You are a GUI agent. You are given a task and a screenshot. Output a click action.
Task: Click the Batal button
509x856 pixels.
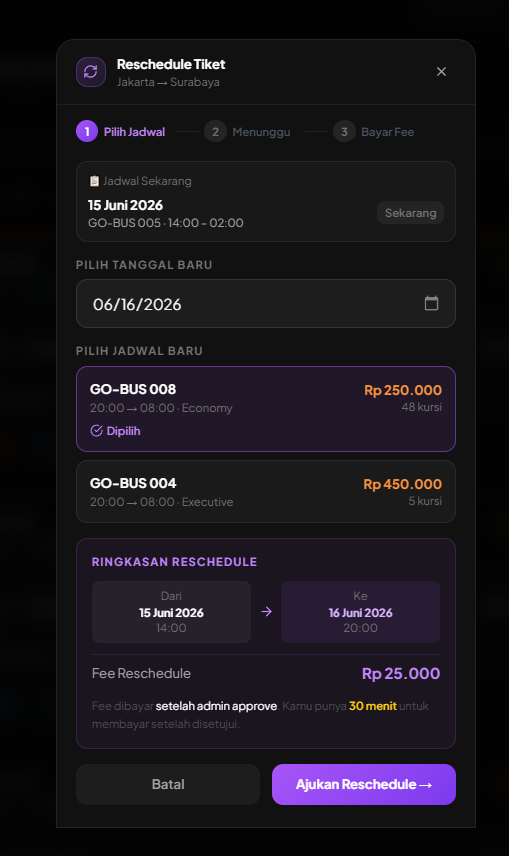(168, 784)
